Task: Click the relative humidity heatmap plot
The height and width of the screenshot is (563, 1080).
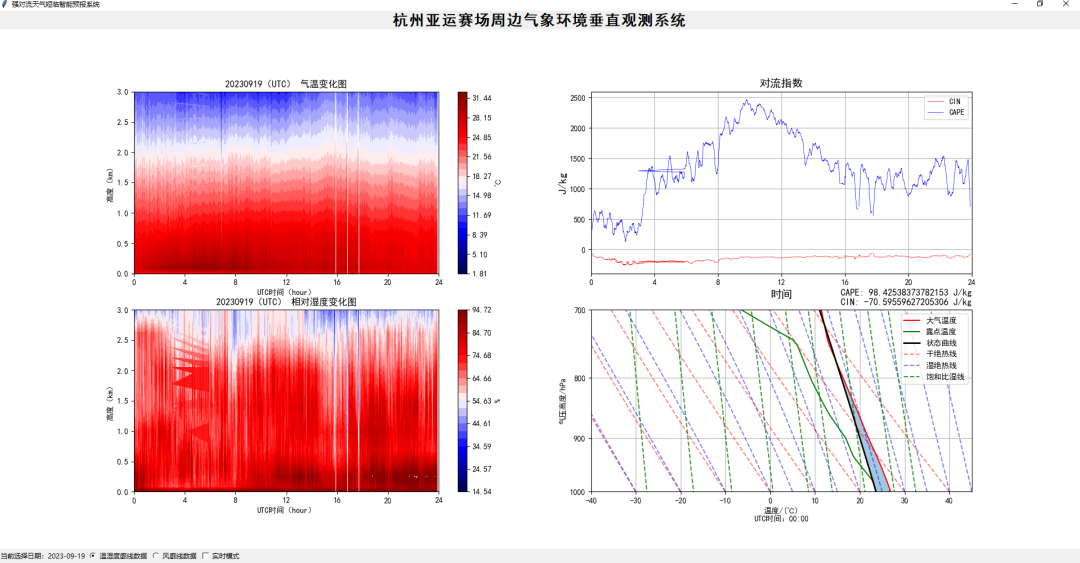Action: (x=286, y=400)
